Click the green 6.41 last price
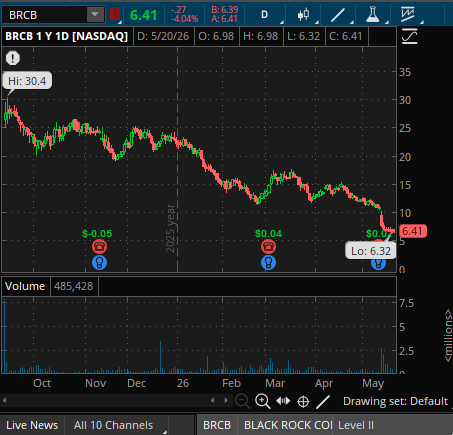Image resolution: width=453 pixels, height=435 pixels. (x=143, y=15)
